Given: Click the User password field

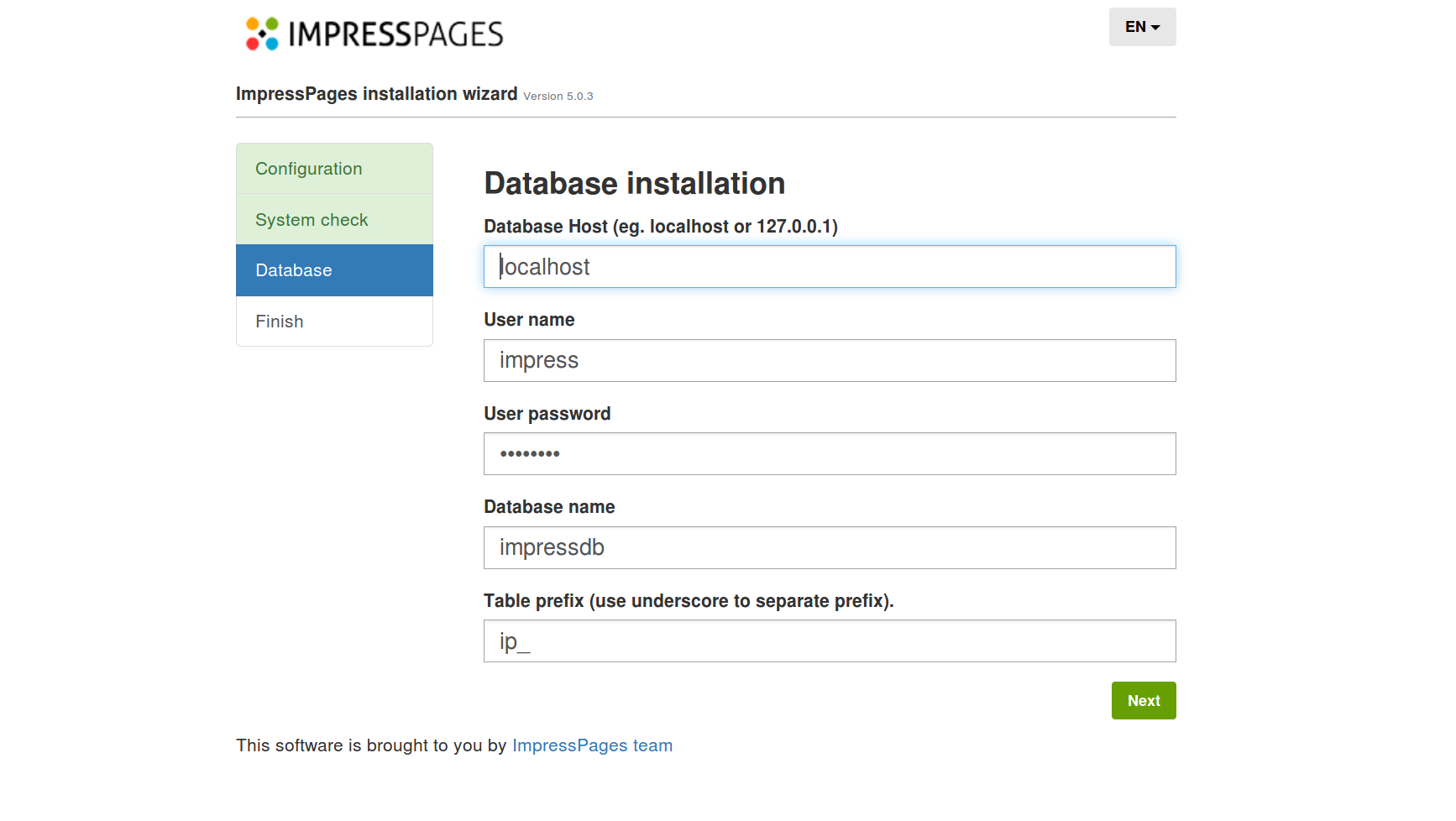Looking at the screenshot, I should point(830,454).
